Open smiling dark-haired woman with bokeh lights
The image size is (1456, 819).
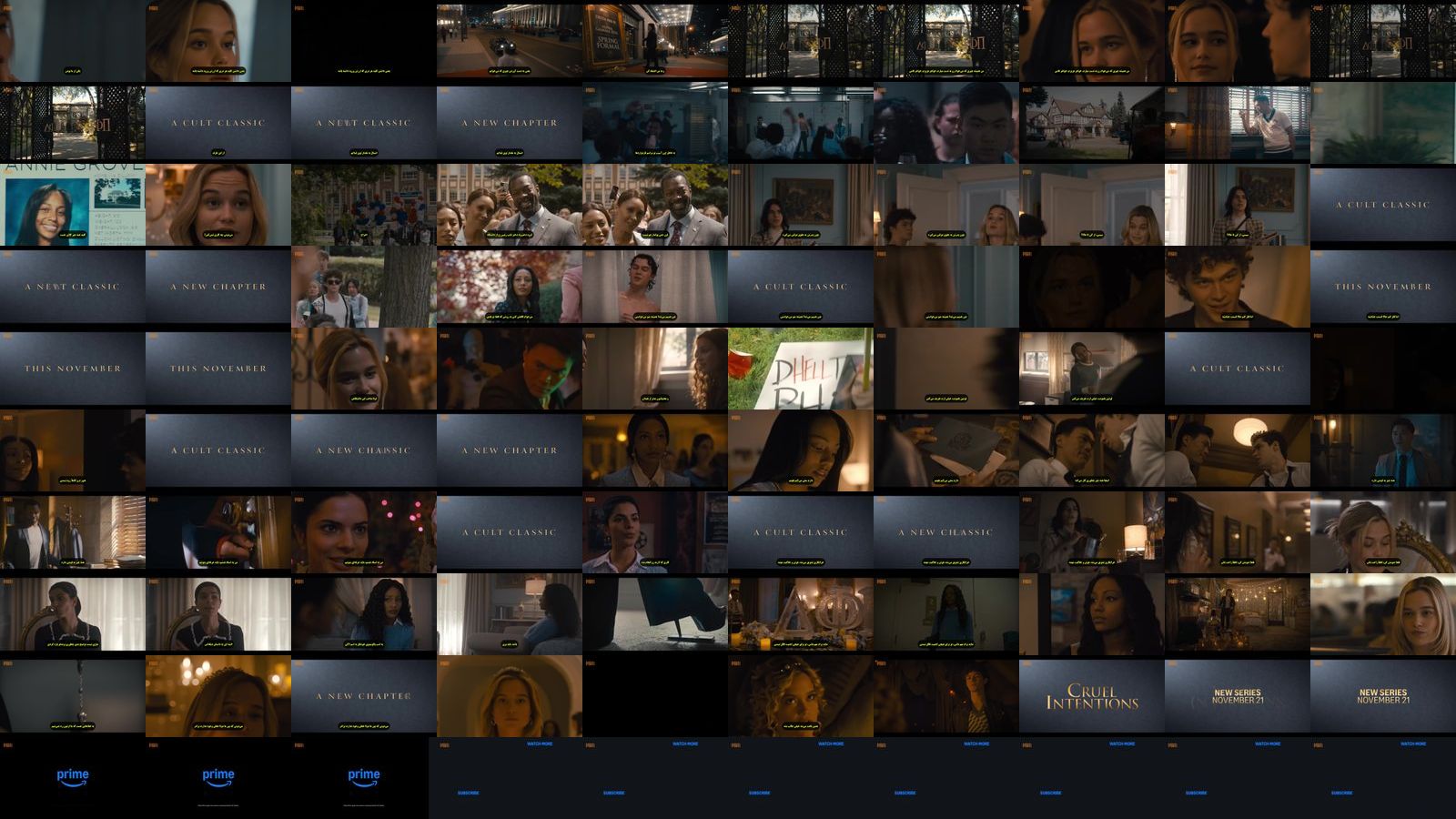[364, 532]
